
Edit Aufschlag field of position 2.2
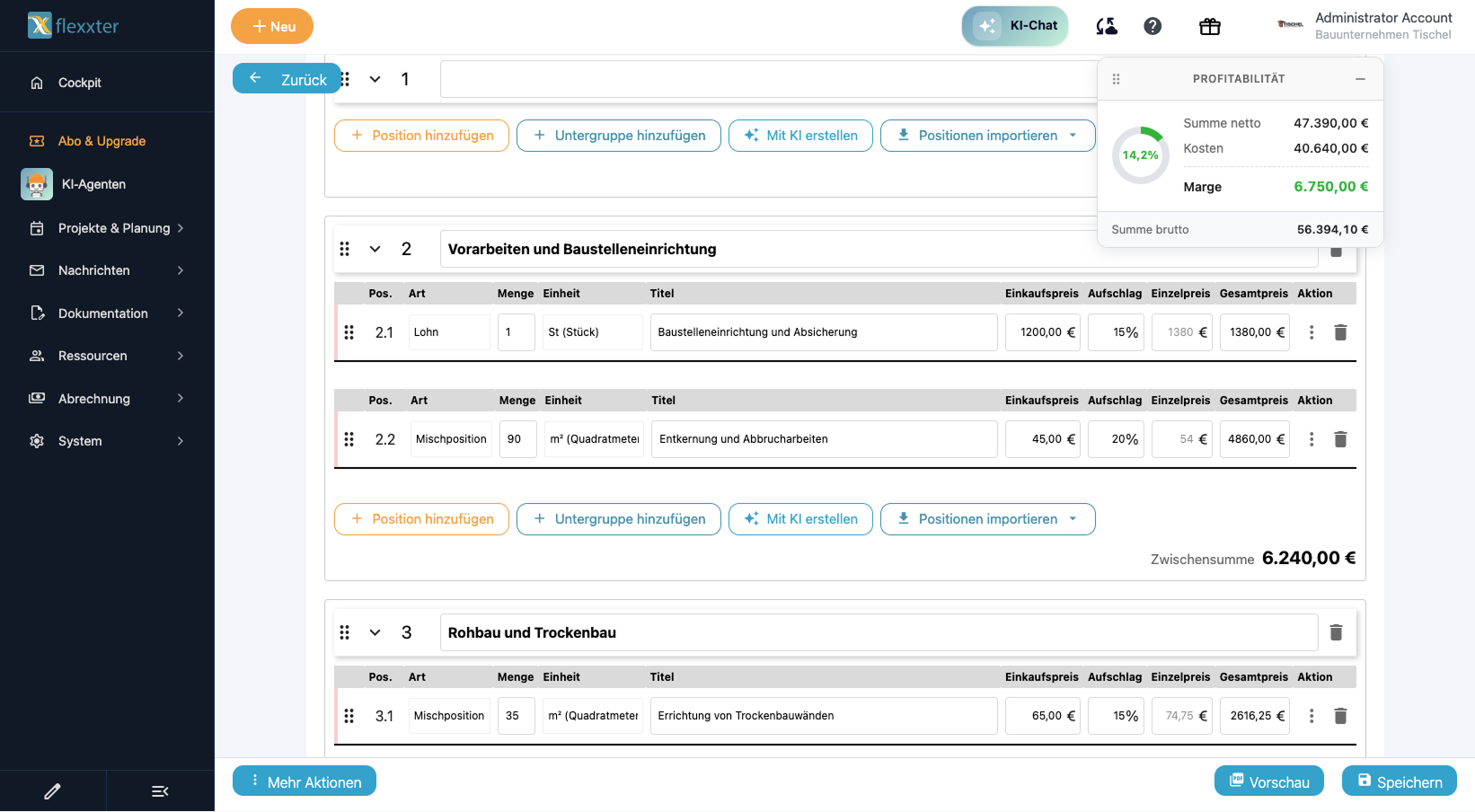1116,439
